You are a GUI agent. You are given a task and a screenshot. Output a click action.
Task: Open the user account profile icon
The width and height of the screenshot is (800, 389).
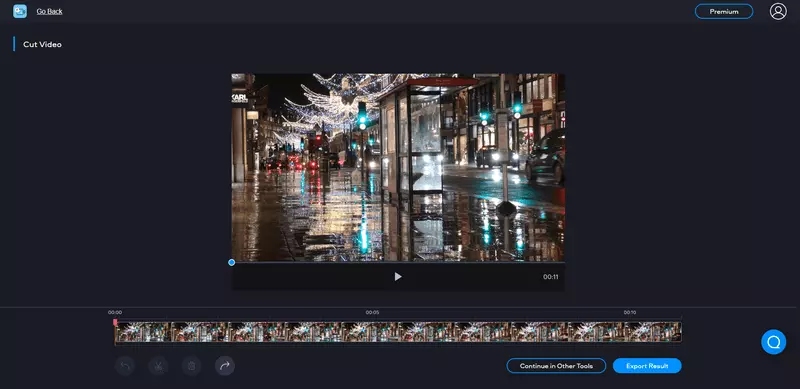tap(778, 11)
